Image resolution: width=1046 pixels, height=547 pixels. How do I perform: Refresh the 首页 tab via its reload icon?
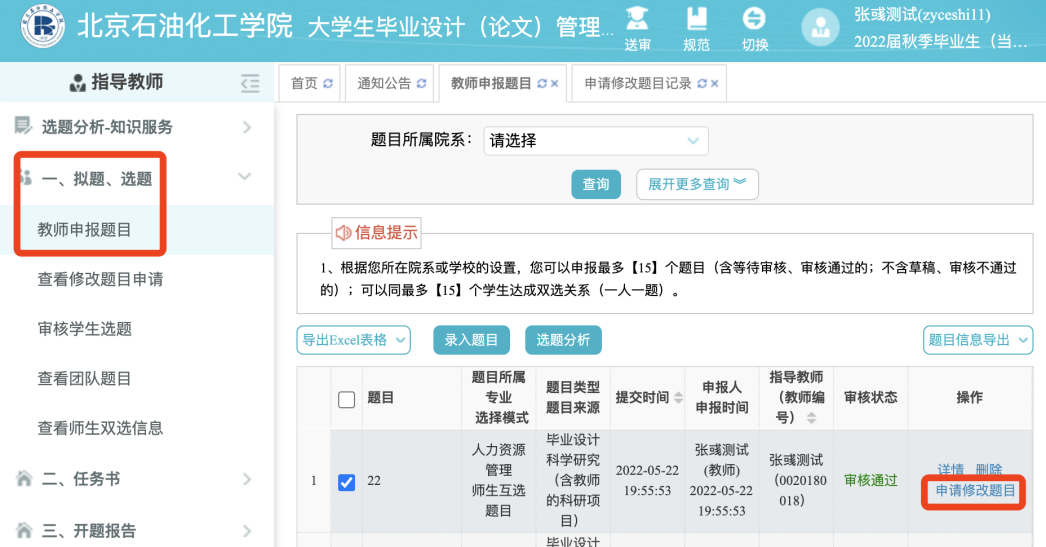[328, 84]
